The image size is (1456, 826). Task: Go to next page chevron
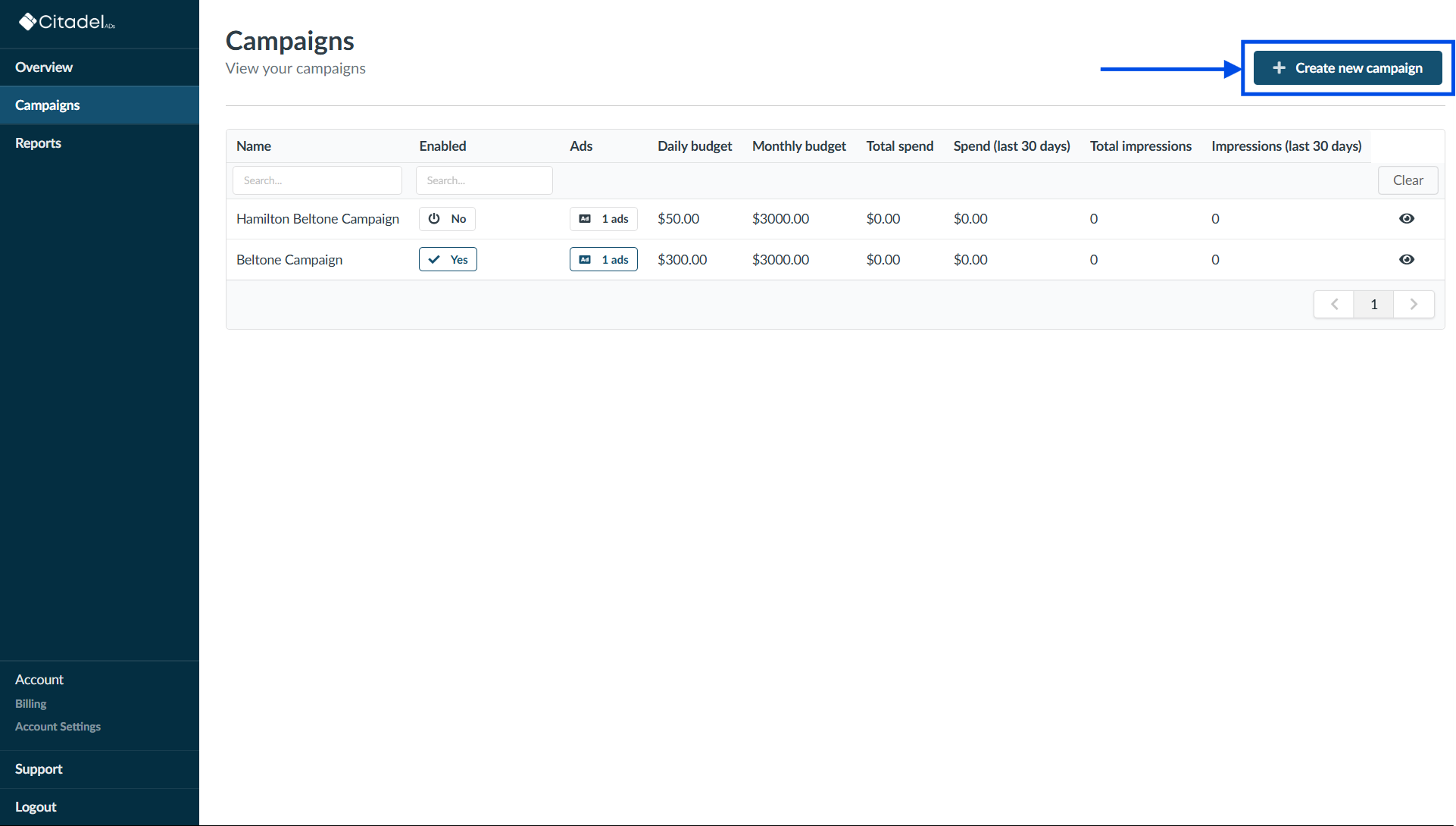[x=1414, y=305]
